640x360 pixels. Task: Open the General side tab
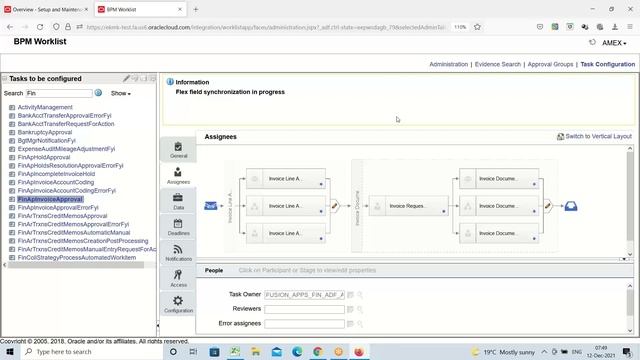[178, 150]
